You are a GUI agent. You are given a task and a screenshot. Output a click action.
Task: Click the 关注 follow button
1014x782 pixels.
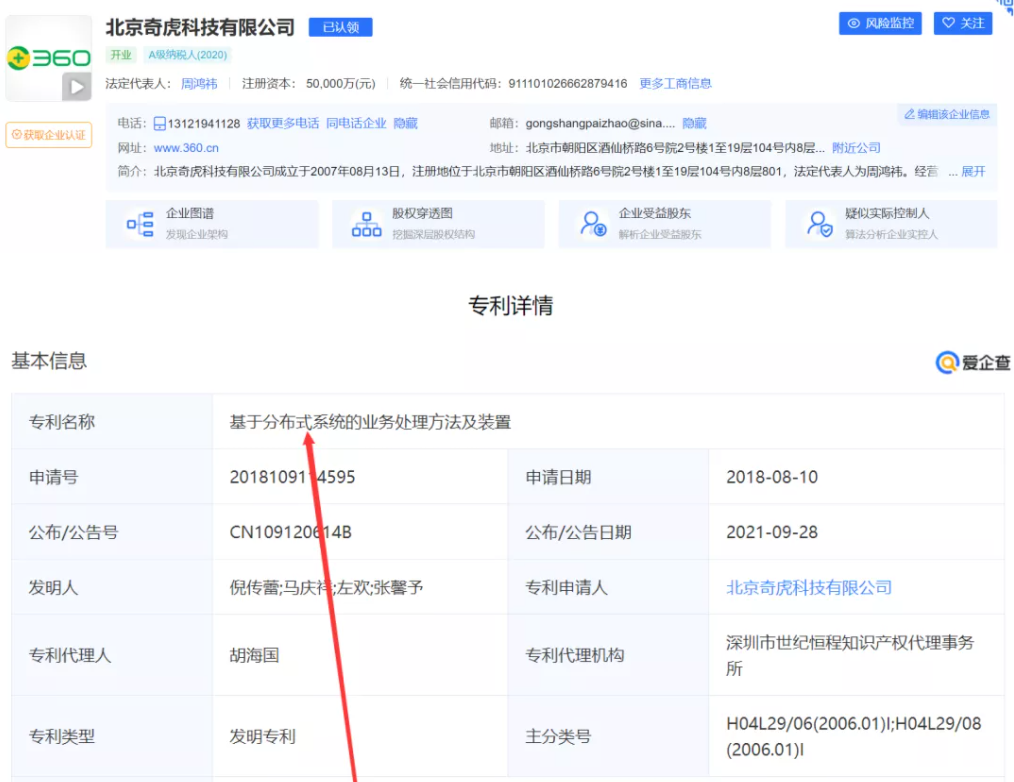point(963,23)
